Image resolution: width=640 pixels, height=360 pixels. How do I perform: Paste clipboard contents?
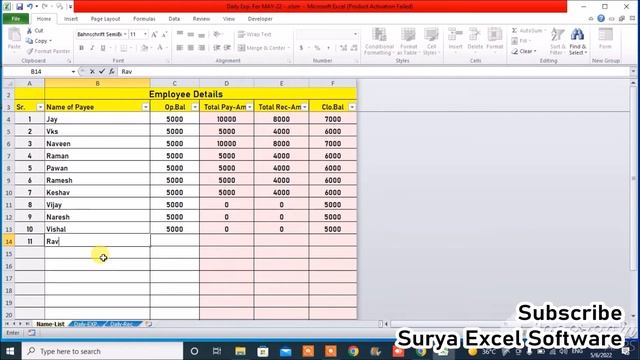(14, 40)
